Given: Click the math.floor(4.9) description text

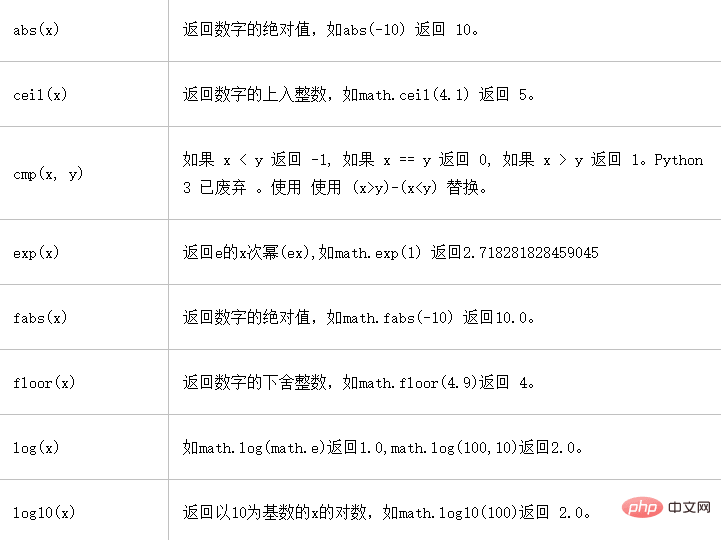Looking at the screenshot, I should point(358,383).
